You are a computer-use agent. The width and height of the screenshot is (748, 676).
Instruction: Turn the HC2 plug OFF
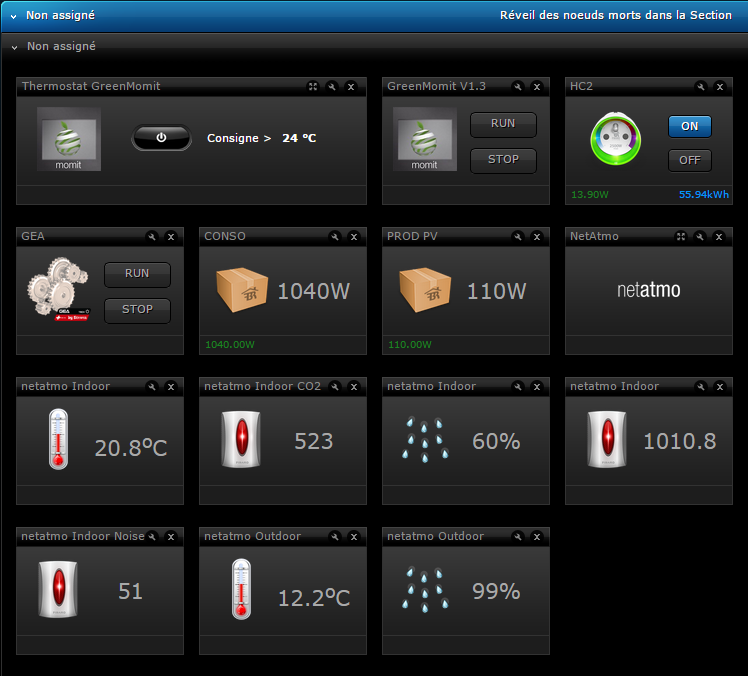pos(690,160)
